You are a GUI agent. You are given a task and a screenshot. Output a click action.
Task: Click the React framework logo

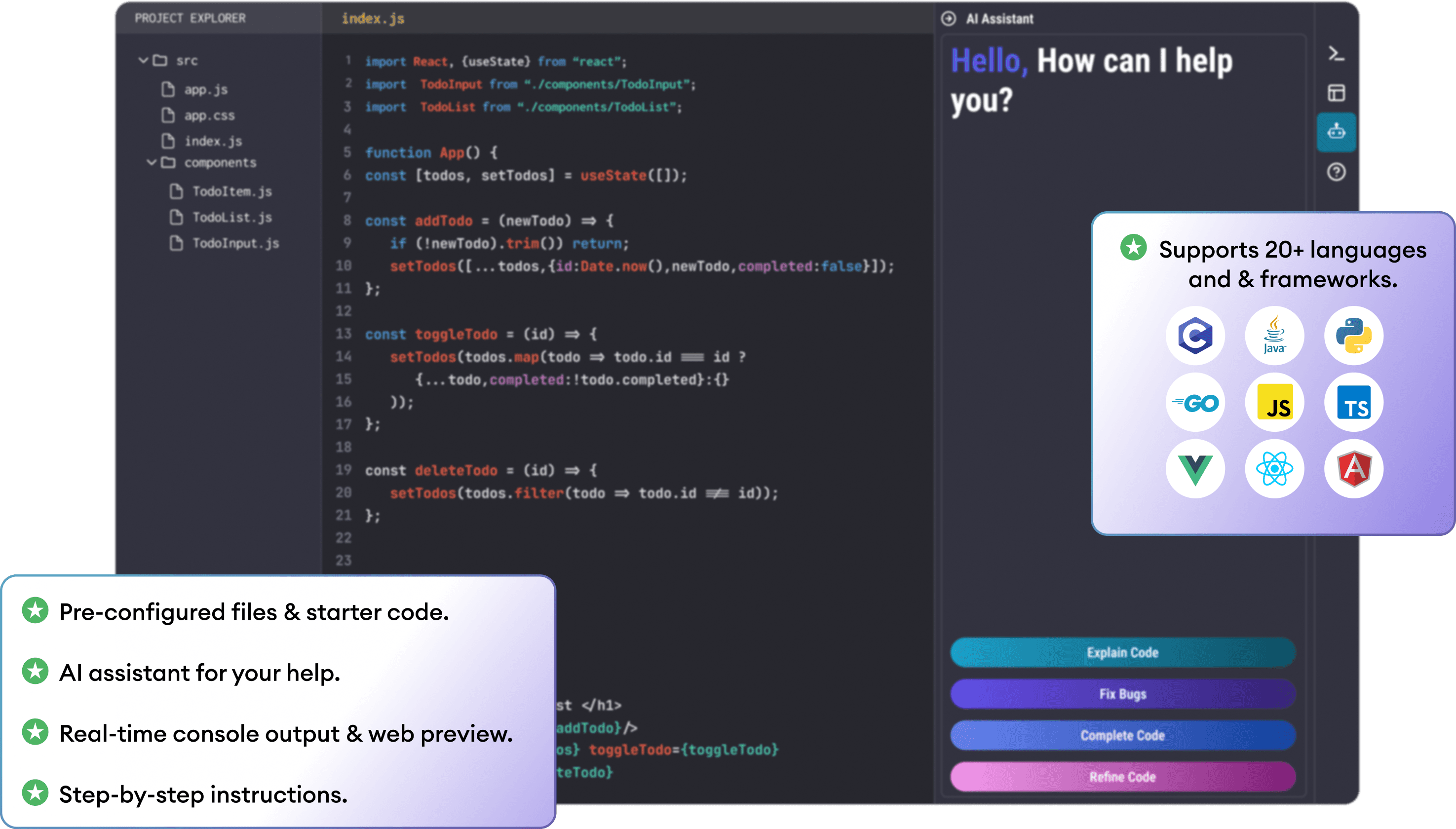tap(1274, 469)
